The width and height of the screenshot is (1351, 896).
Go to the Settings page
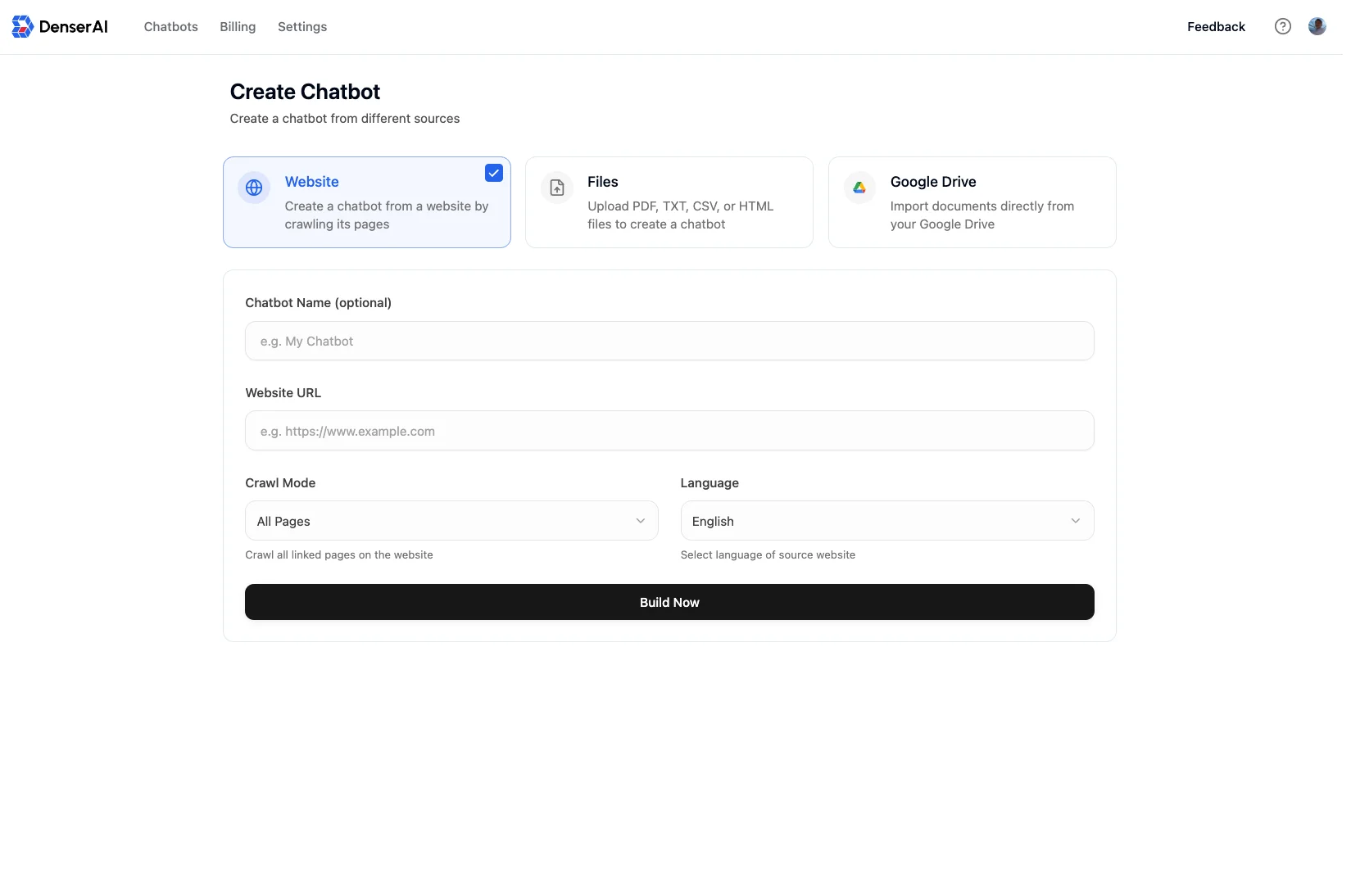tap(301, 26)
